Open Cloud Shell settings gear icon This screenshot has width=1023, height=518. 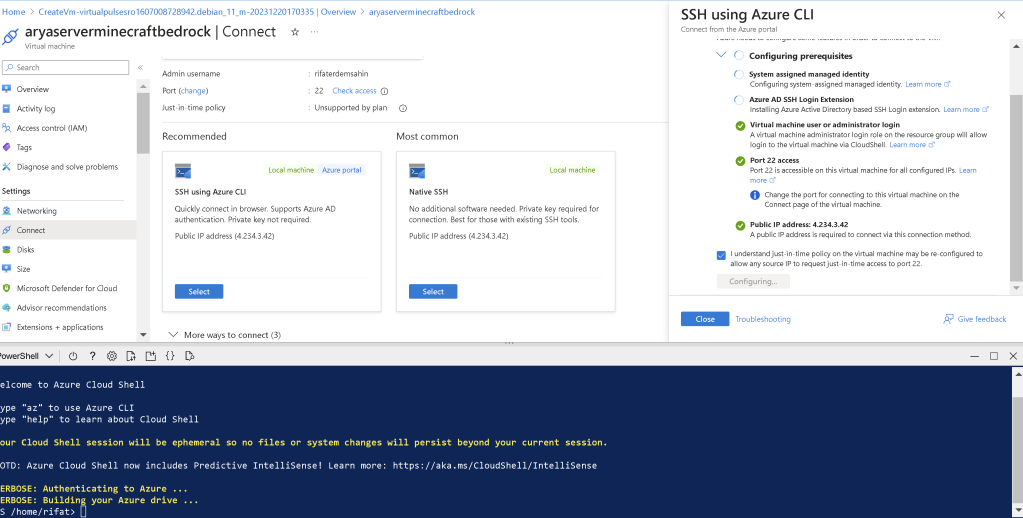pyautogui.click(x=112, y=356)
